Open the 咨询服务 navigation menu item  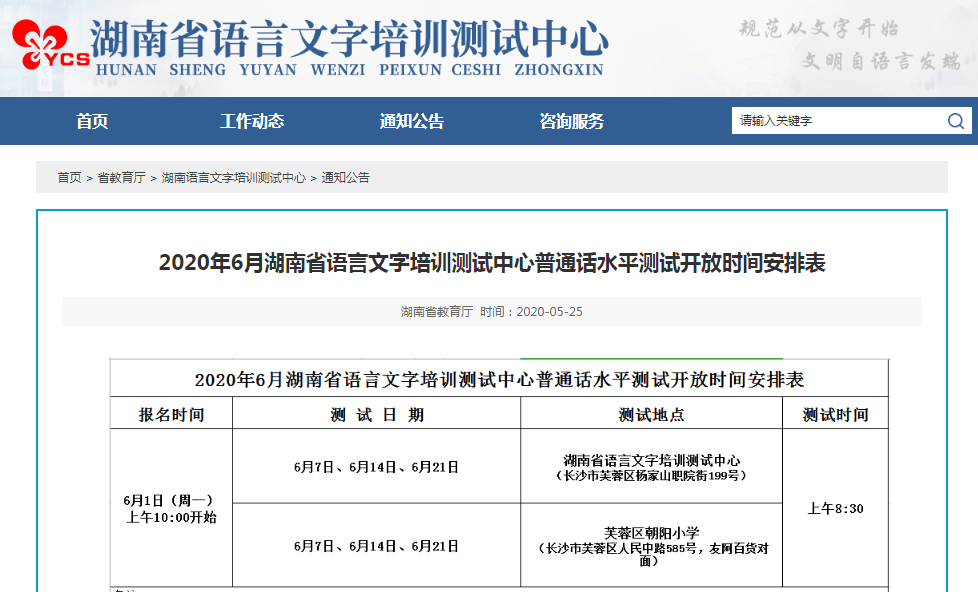[x=571, y=120]
